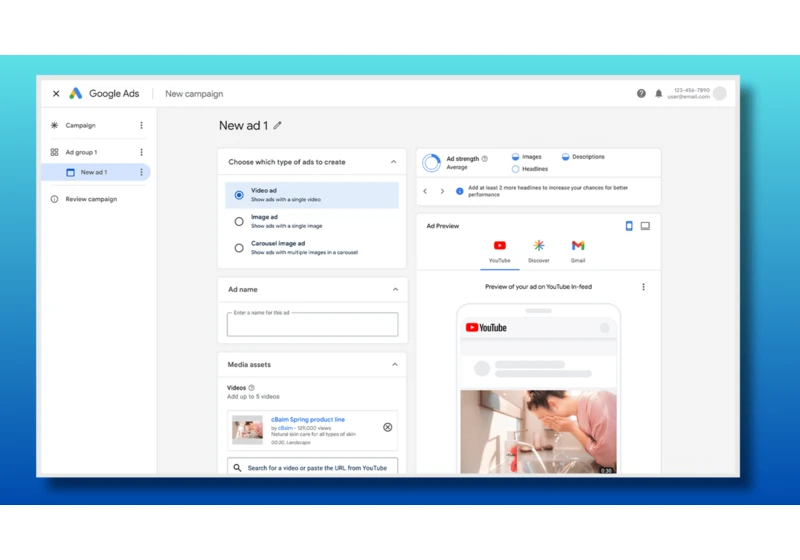Click the YouTube logo in phone preview
This screenshot has height=560, width=800.
486,327
